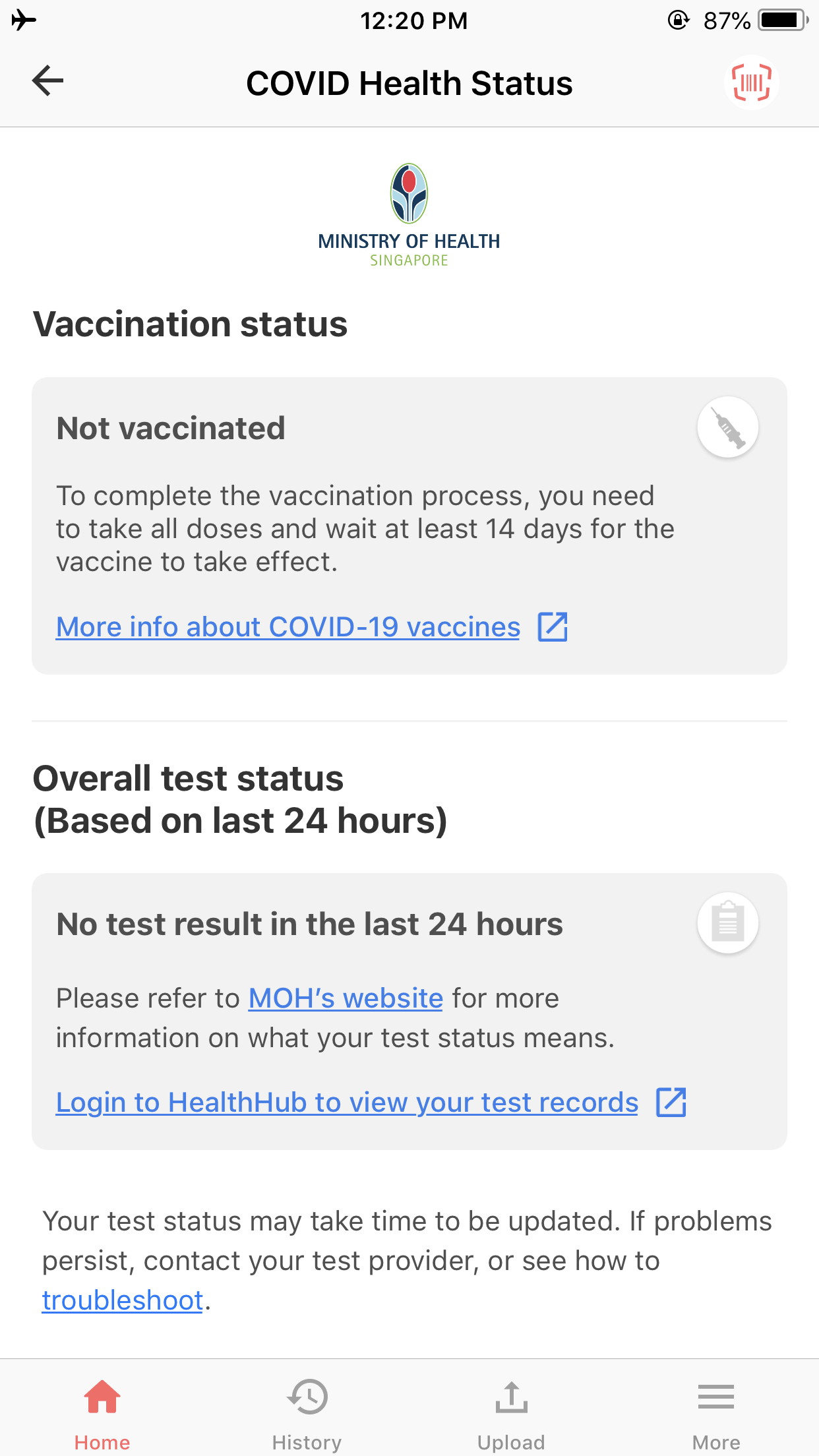Tap the clipboard test result icon
The width and height of the screenshot is (819, 1456).
tap(728, 923)
